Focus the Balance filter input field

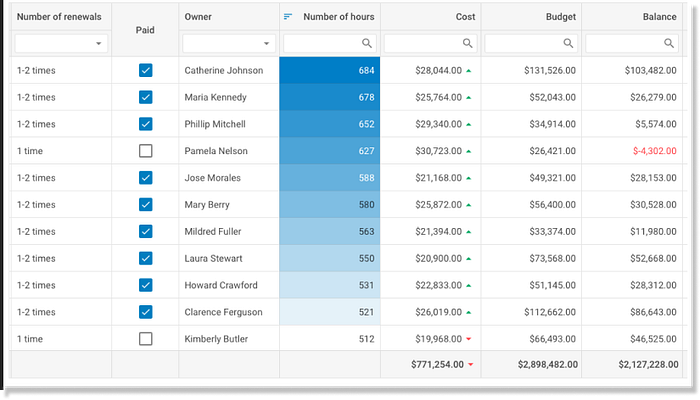(632, 43)
